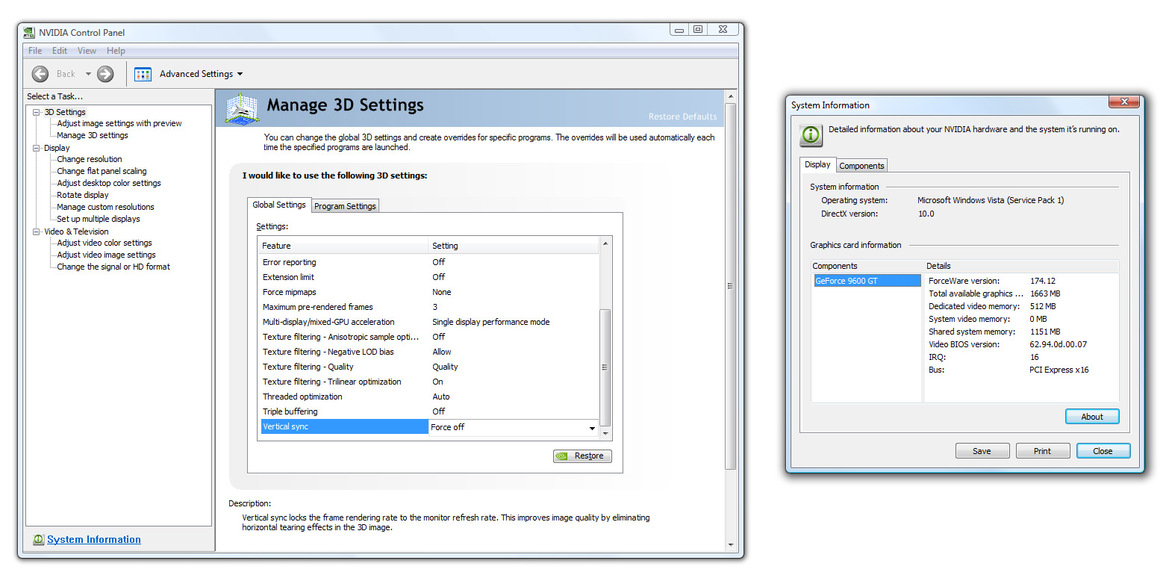Click the Restore button with NVIDIA logo
The height and width of the screenshot is (578, 1169).
pos(582,456)
